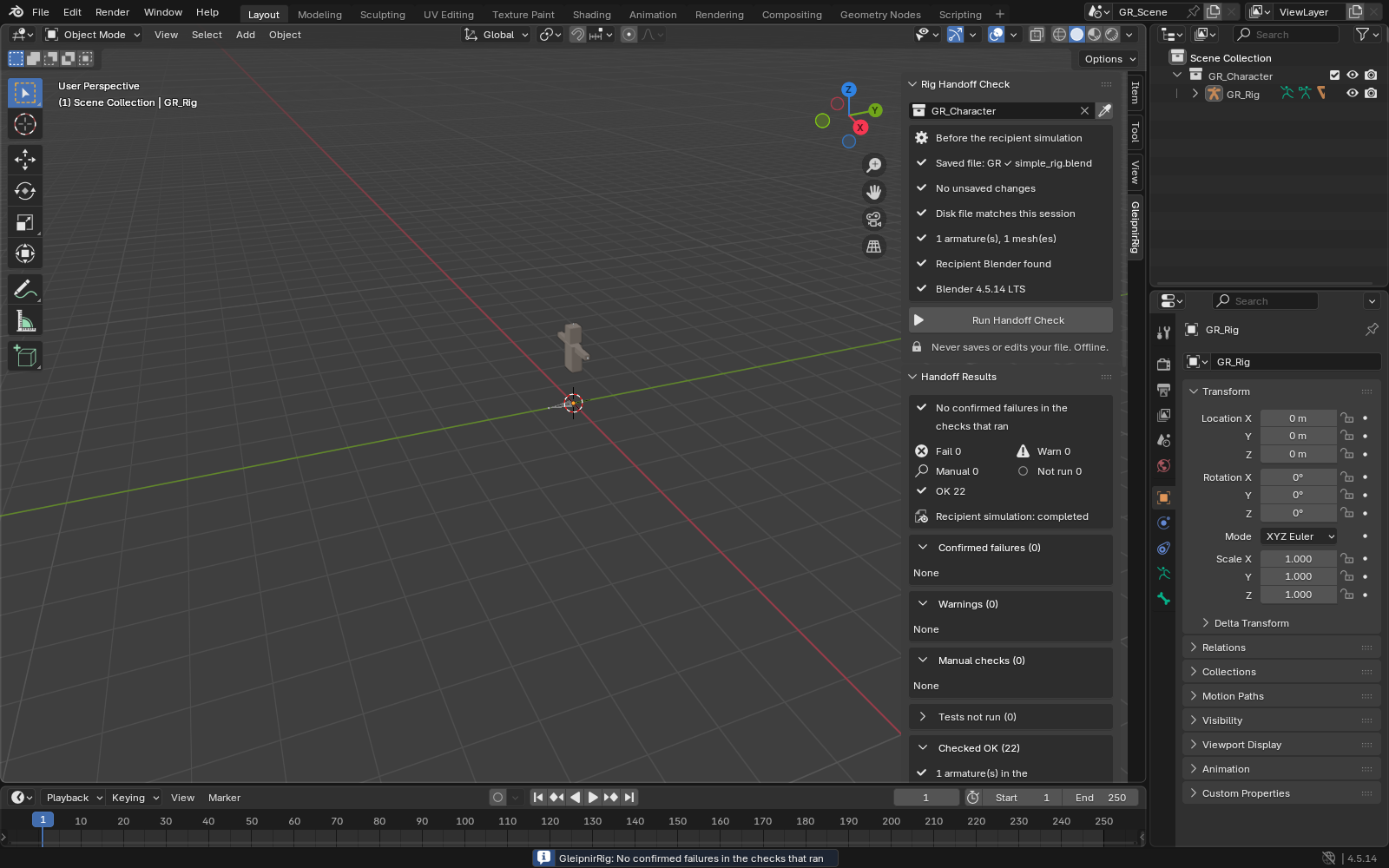Screen dimensions: 1389x868
Task: Expand GR_Rig in the outliner tree
Action: pyautogui.click(x=1195, y=94)
